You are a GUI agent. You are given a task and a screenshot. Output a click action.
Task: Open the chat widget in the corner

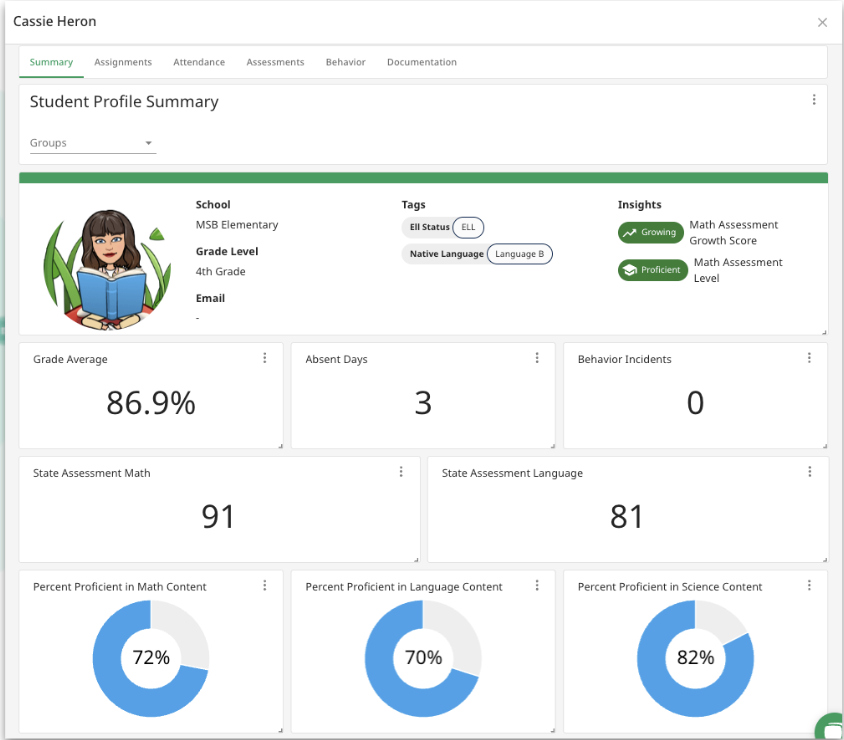(x=830, y=727)
